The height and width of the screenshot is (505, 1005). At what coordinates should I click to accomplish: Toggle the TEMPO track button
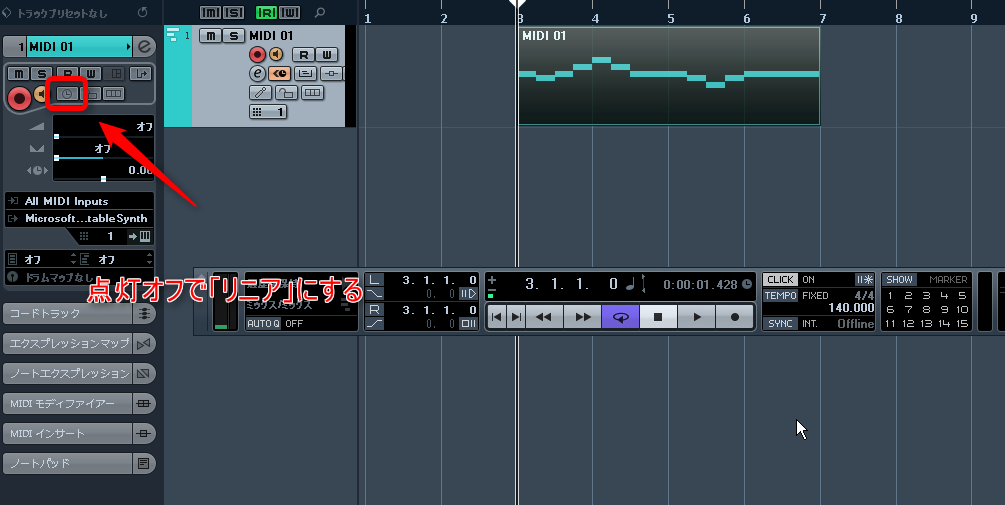tap(780, 295)
